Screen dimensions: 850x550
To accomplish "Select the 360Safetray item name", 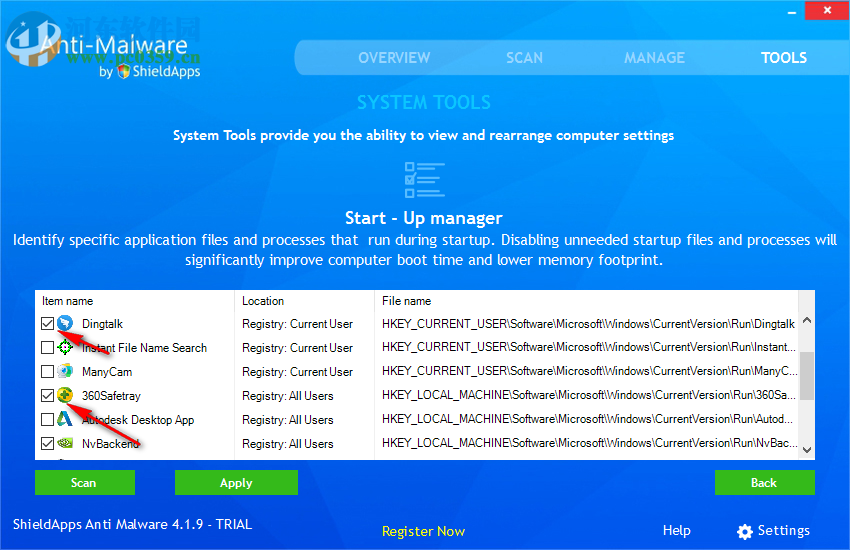I will point(111,396).
